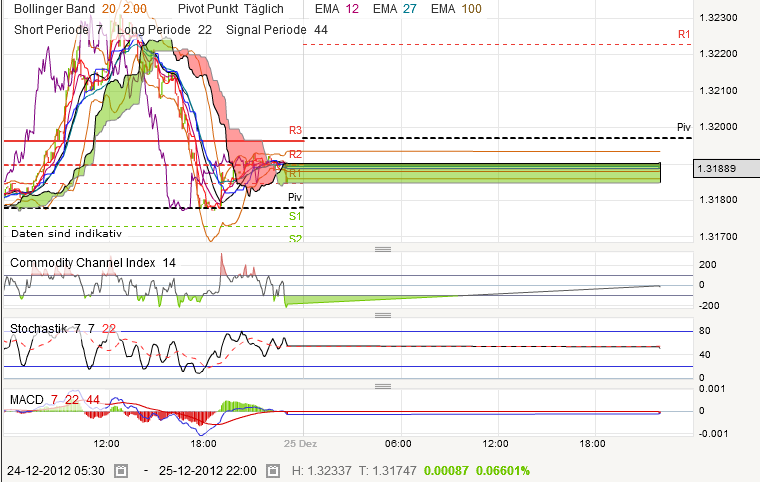Click the Stochastik 7 7 22 label
The image size is (760, 482).
(x=63, y=329)
